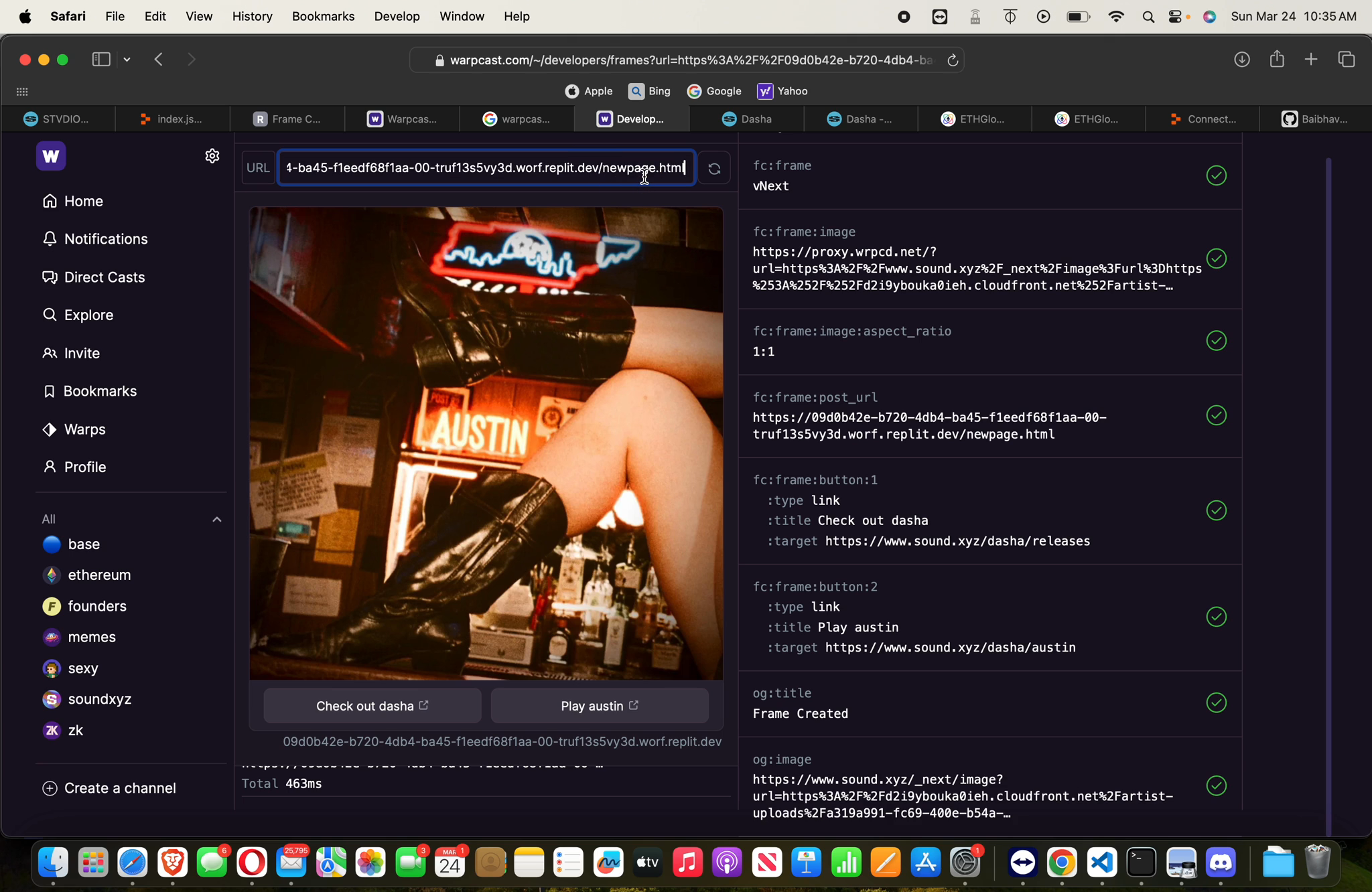Open the base channel
This screenshot has height=892, width=1372.
coord(71,544)
